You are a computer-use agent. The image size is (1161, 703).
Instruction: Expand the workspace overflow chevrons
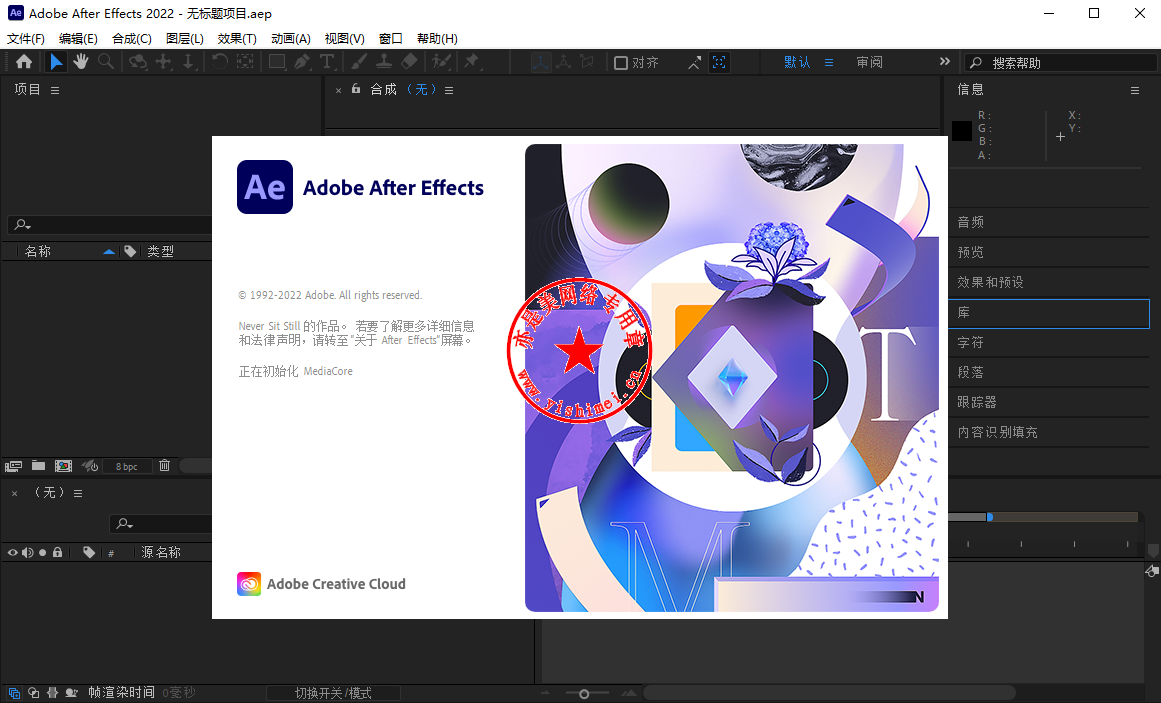coord(944,61)
